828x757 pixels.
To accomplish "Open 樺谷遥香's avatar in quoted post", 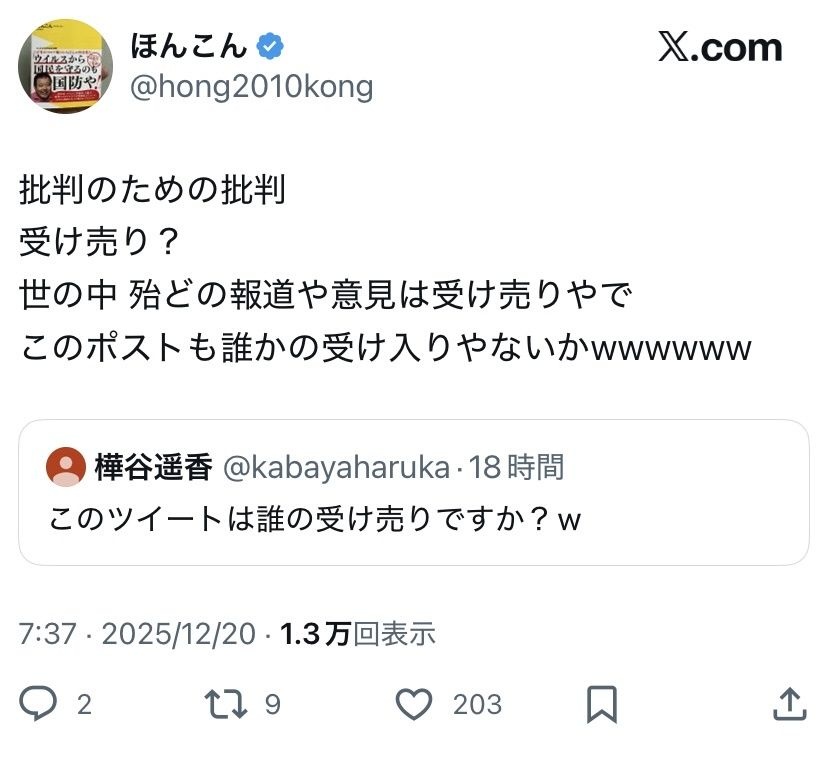I will (x=67, y=467).
